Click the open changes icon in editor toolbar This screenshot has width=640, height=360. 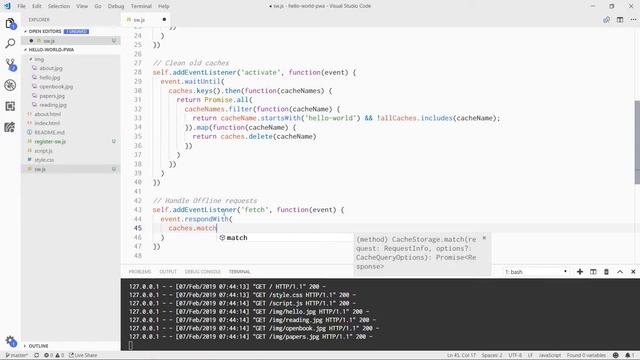click(x=607, y=20)
